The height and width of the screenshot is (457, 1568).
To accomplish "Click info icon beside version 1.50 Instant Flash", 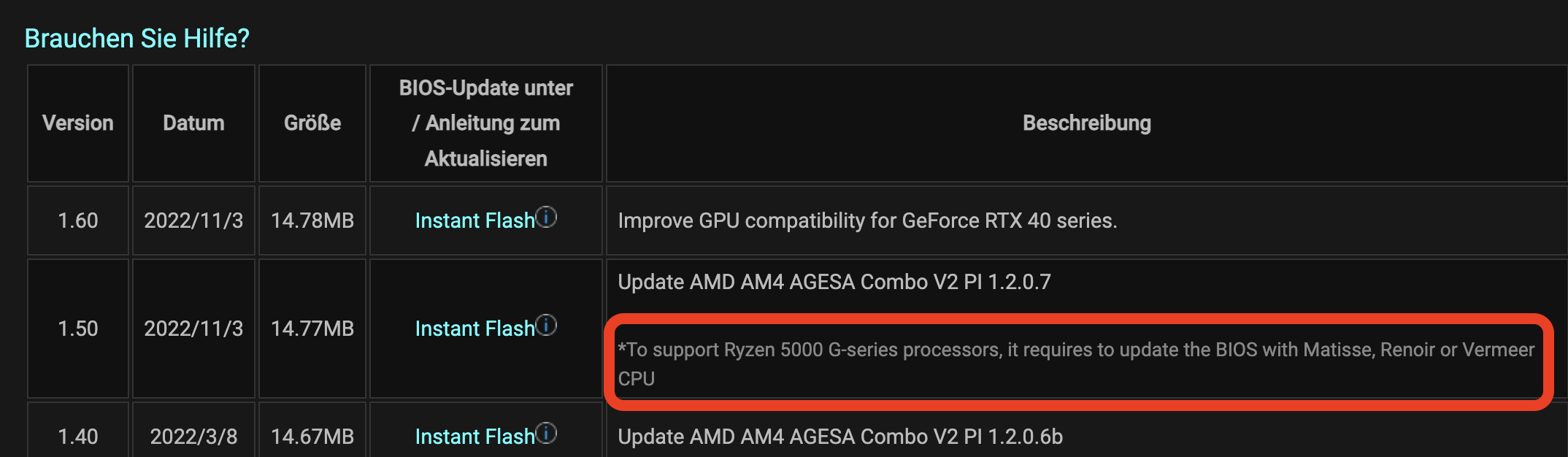I will [x=547, y=325].
